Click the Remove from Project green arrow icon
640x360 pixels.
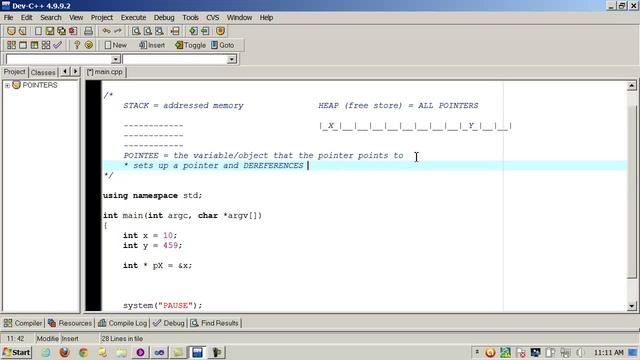click(x=205, y=31)
